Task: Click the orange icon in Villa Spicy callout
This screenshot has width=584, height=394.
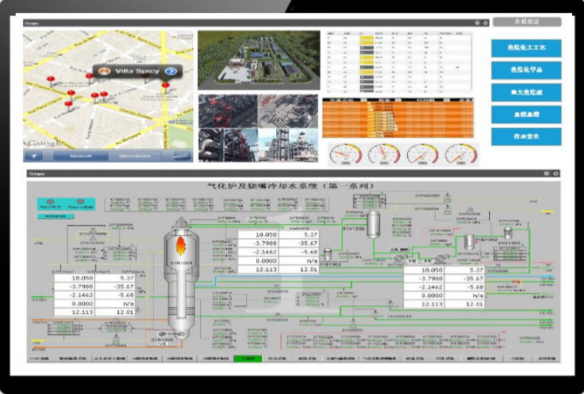Action: pyautogui.click(x=104, y=71)
